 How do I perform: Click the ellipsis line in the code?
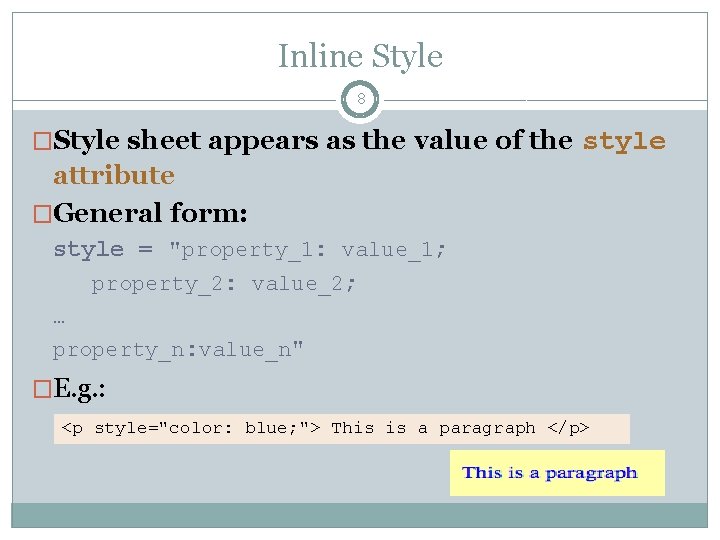pyautogui.click(x=59, y=320)
